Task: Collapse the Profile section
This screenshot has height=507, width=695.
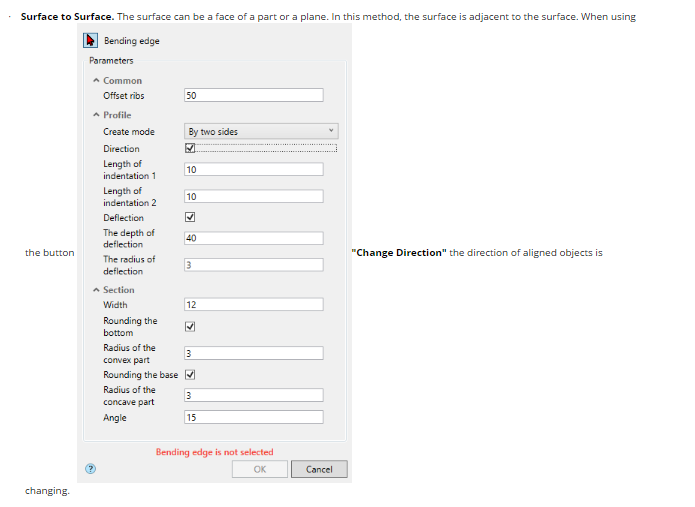Action: [x=95, y=115]
